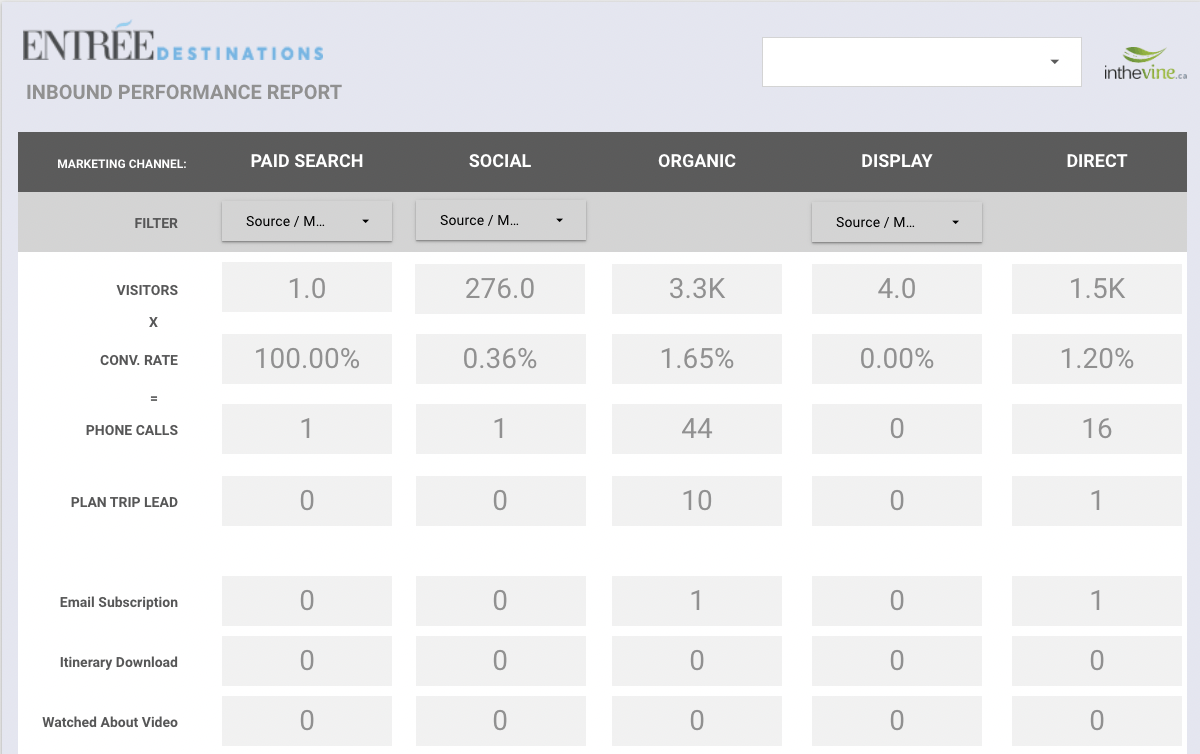Image resolution: width=1200 pixels, height=754 pixels.
Task: Click the Inbound Performance Report title
Action: point(184,93)
